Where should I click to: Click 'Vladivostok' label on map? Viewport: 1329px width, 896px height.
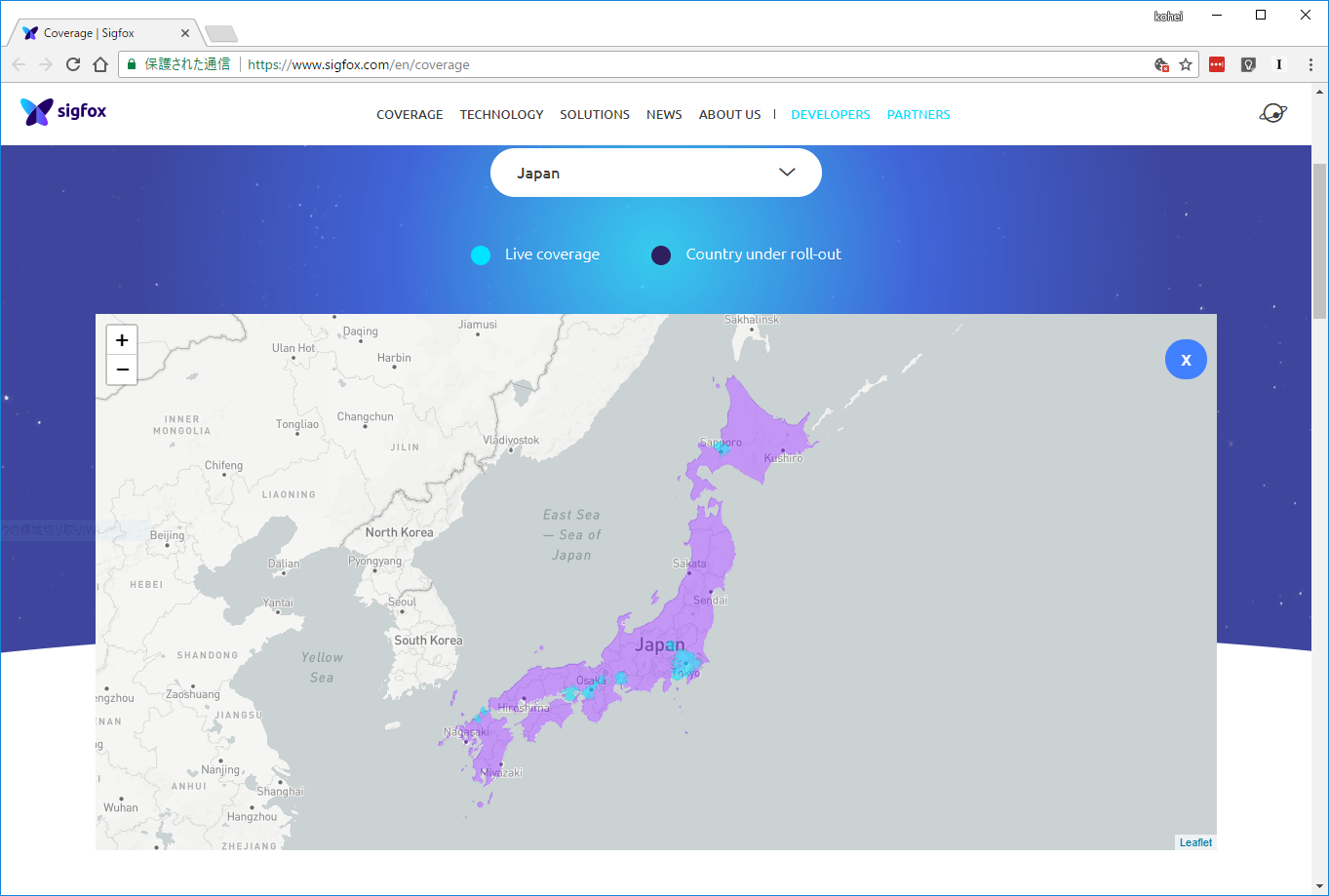click(511, 441)
